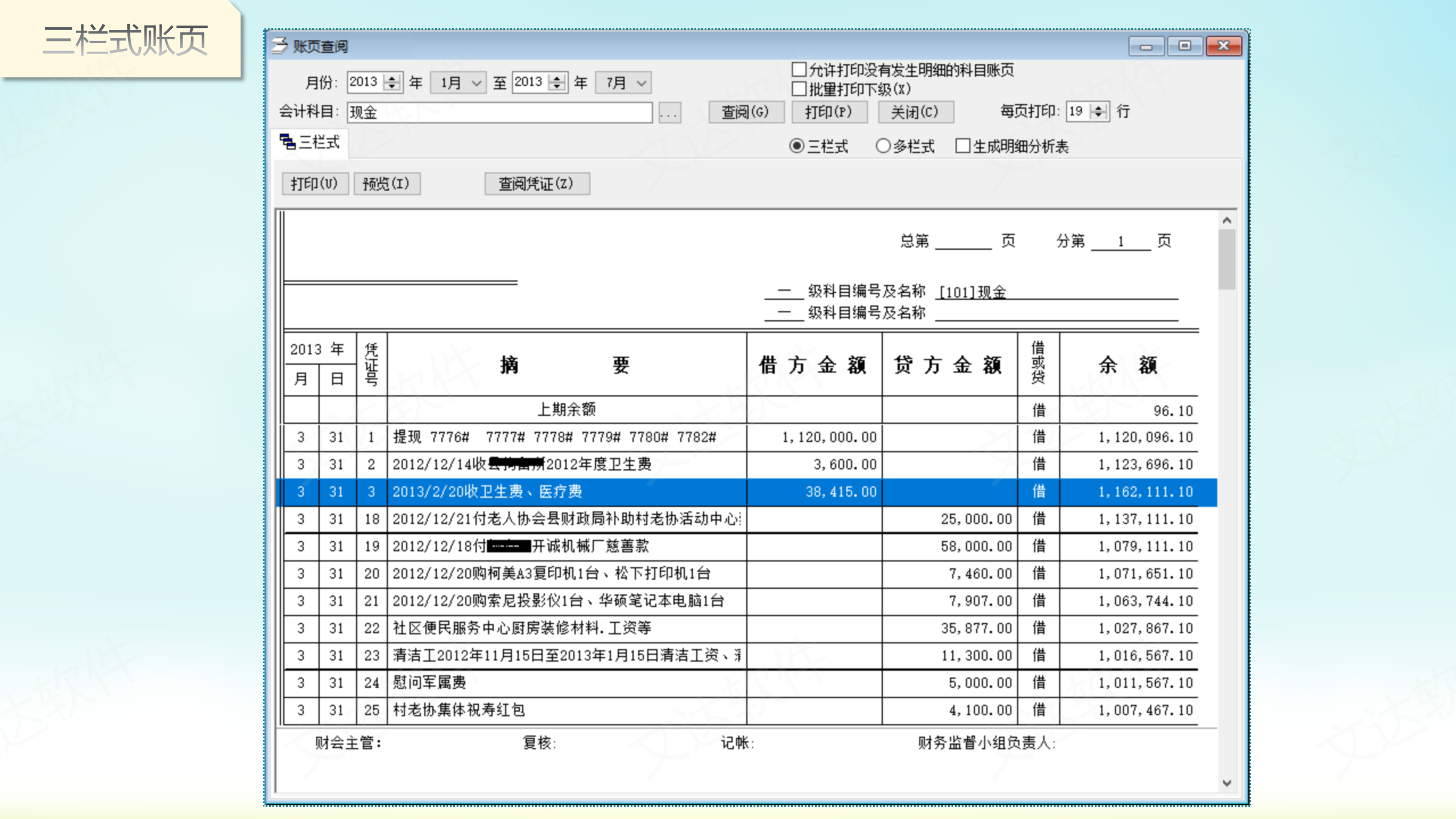Decrease the end year spinner value

click(557, 86)
